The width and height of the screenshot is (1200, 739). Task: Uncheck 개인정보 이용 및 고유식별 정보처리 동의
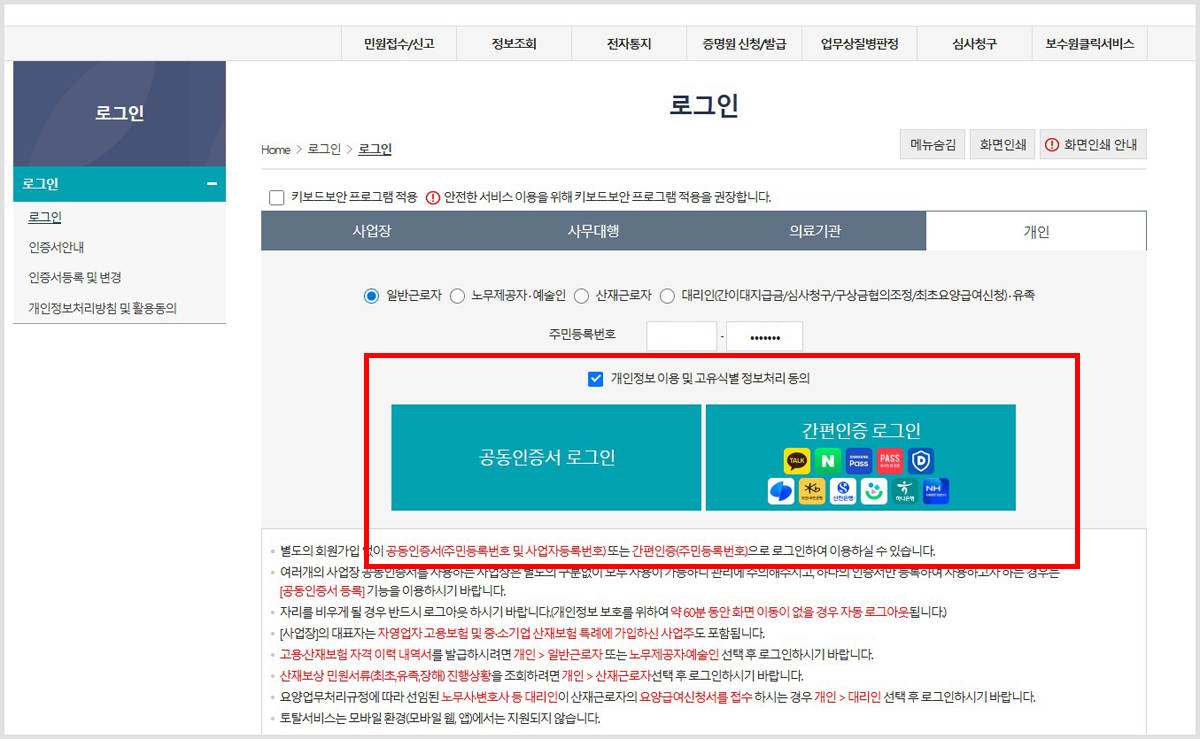click(x=595, y=377)
